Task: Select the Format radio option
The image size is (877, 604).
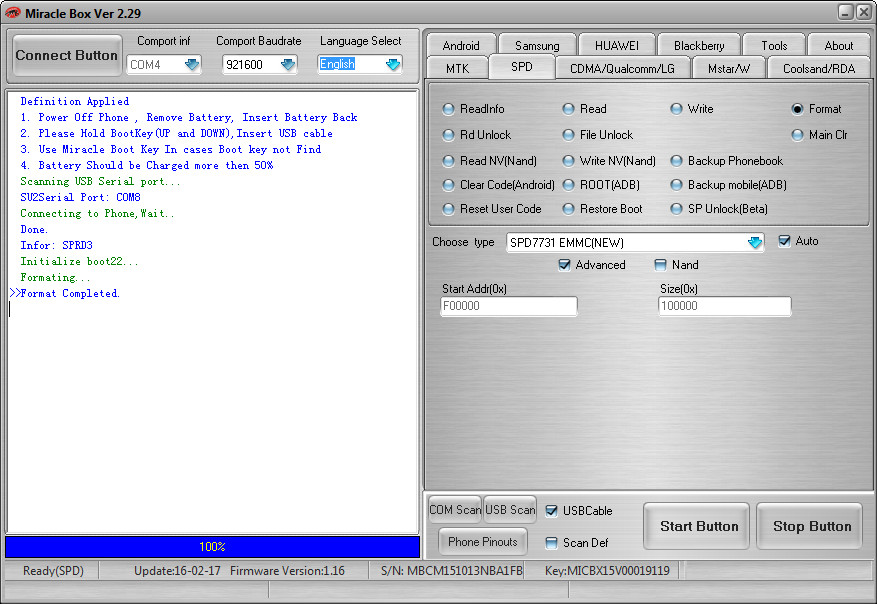Action: (817, 109)
